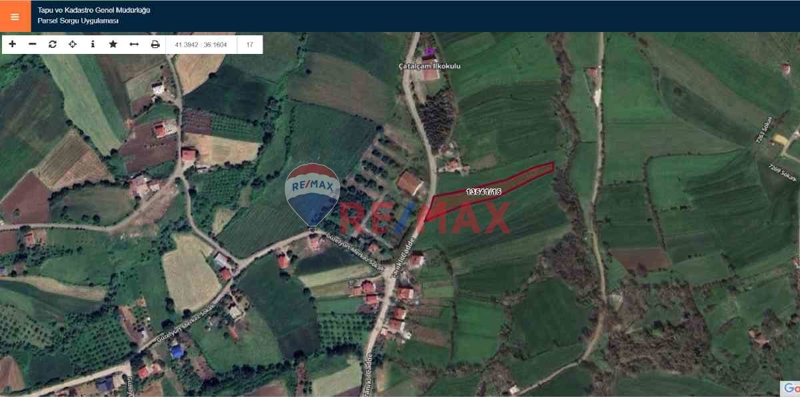The image size is (800, 397).
Task: Click the coordinate readout 41.3942 : 36.1604
Action: coord(201,44)
